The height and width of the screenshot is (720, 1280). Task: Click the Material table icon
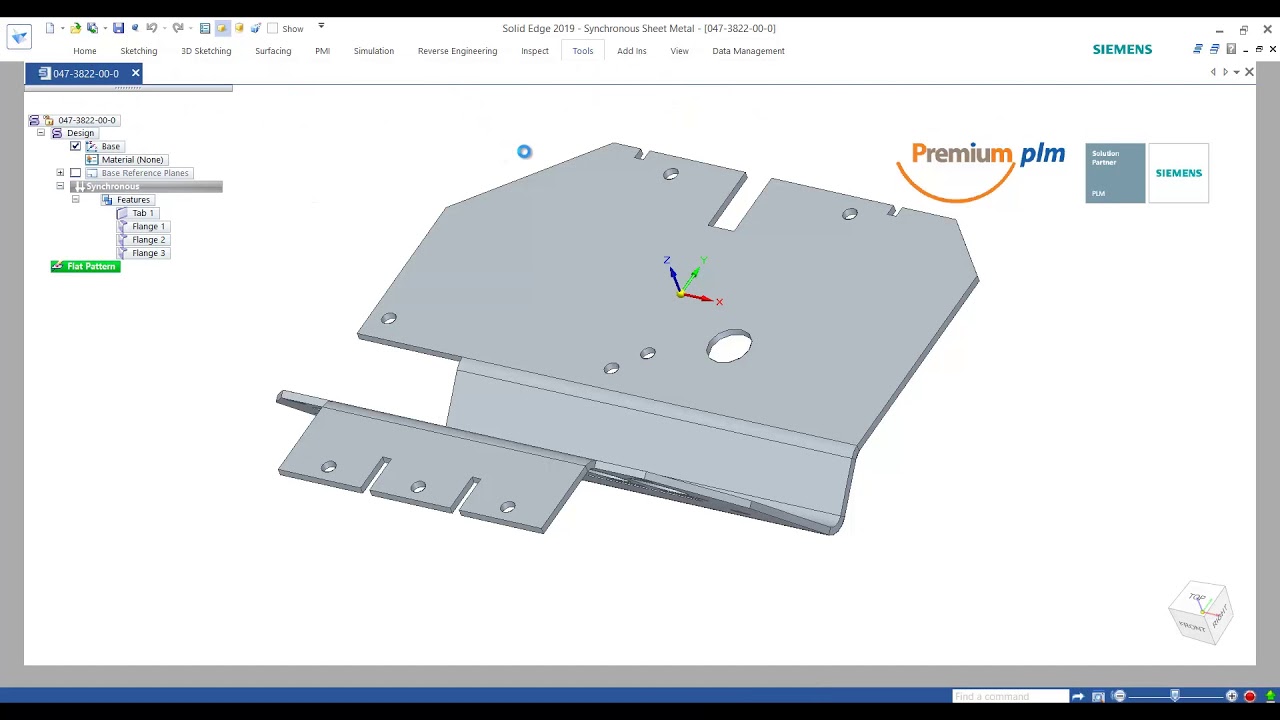tap(92, 160)
